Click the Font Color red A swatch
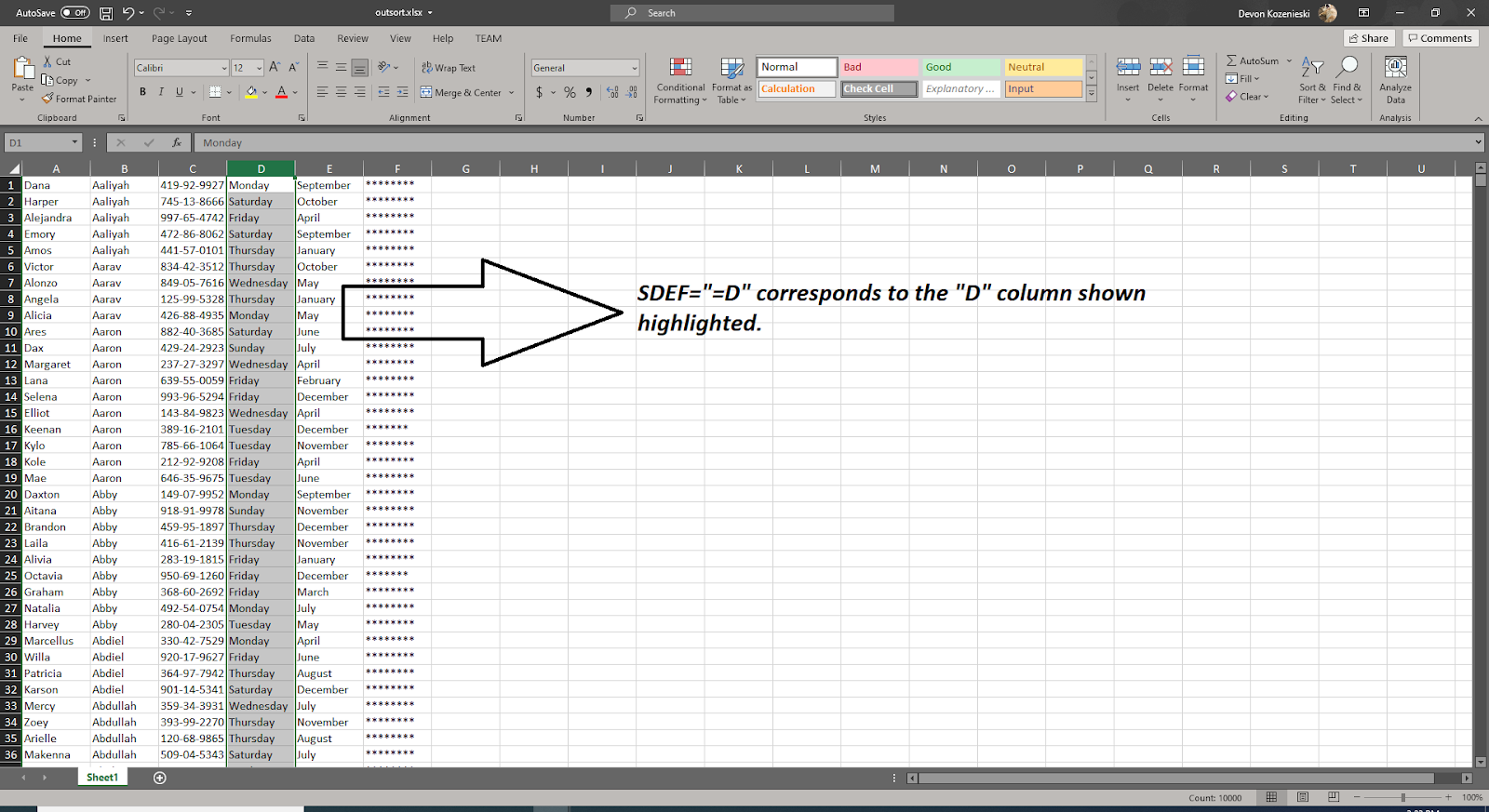Viewport: 1489px width, 812px height. pos(281,92)
